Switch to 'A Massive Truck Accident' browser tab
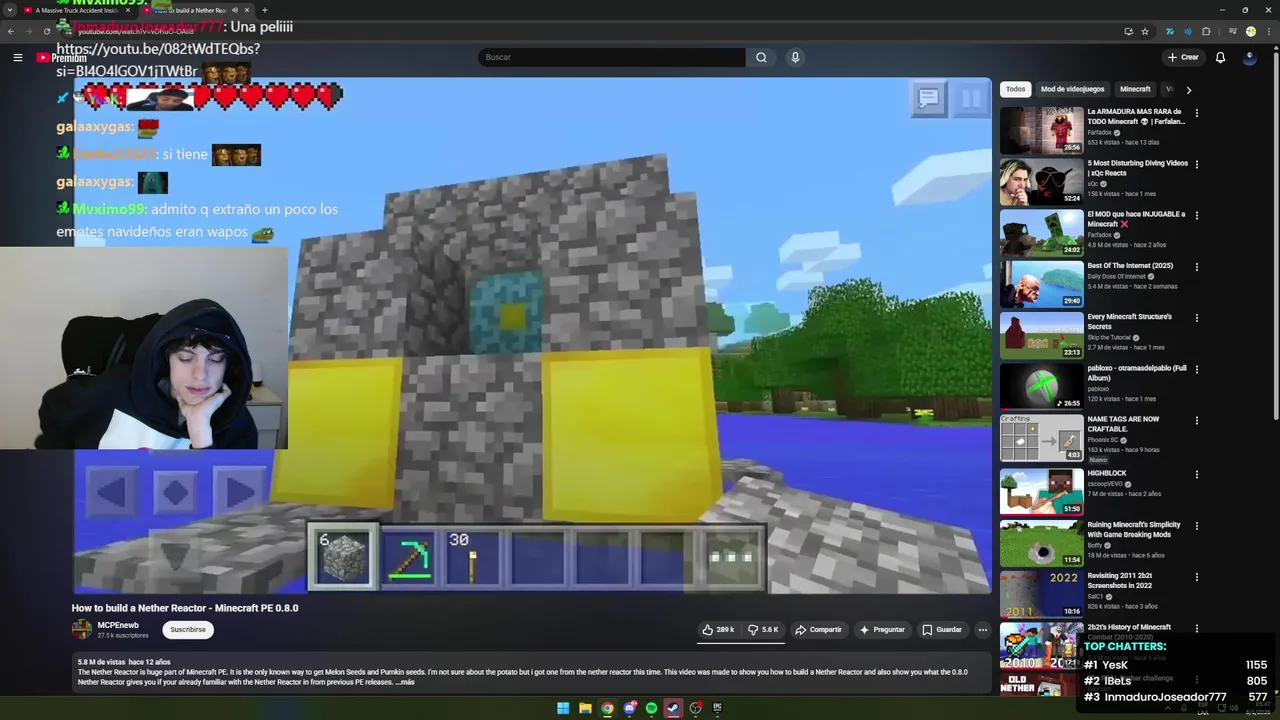Image resolution: width=1280 pixels, height=720 pixels. (x=78, y=10)
